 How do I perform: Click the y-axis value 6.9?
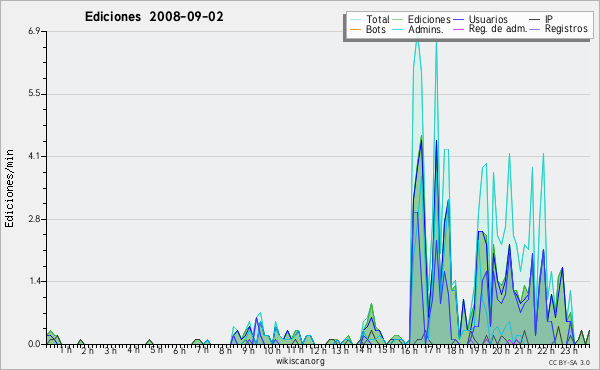click(34, 31)
